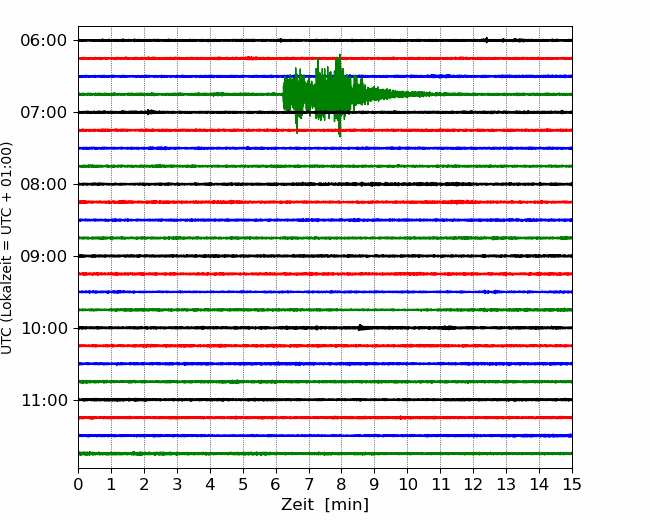Click the x-axis tick label 4
This screenshot has width=650, height=520.
point(210,484)
